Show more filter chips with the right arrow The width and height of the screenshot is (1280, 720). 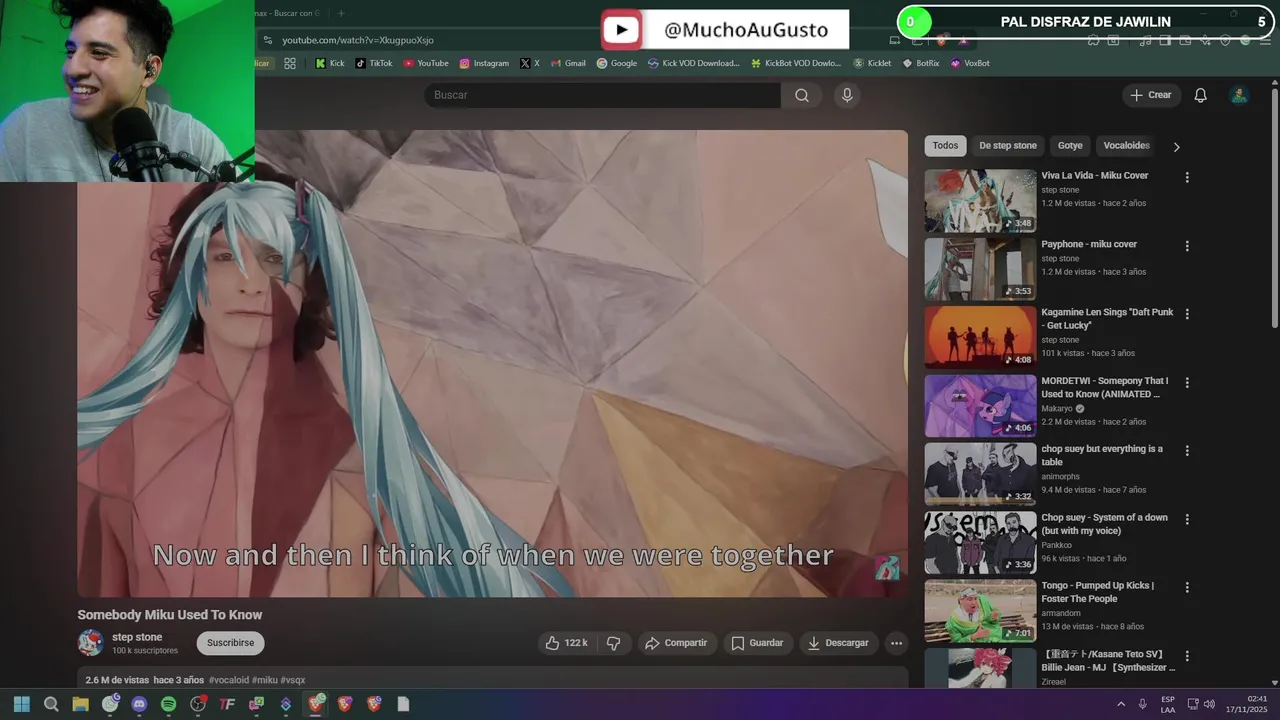[x=1176, y=146]
